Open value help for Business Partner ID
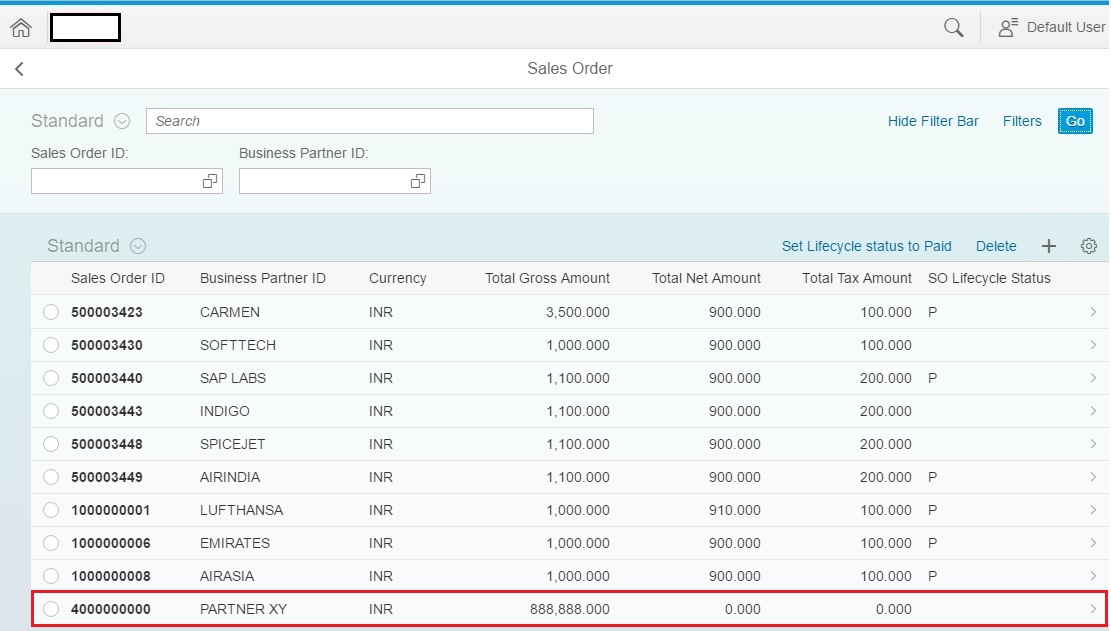The width and height of the screenshot is (1111, 631). point(417,181)
